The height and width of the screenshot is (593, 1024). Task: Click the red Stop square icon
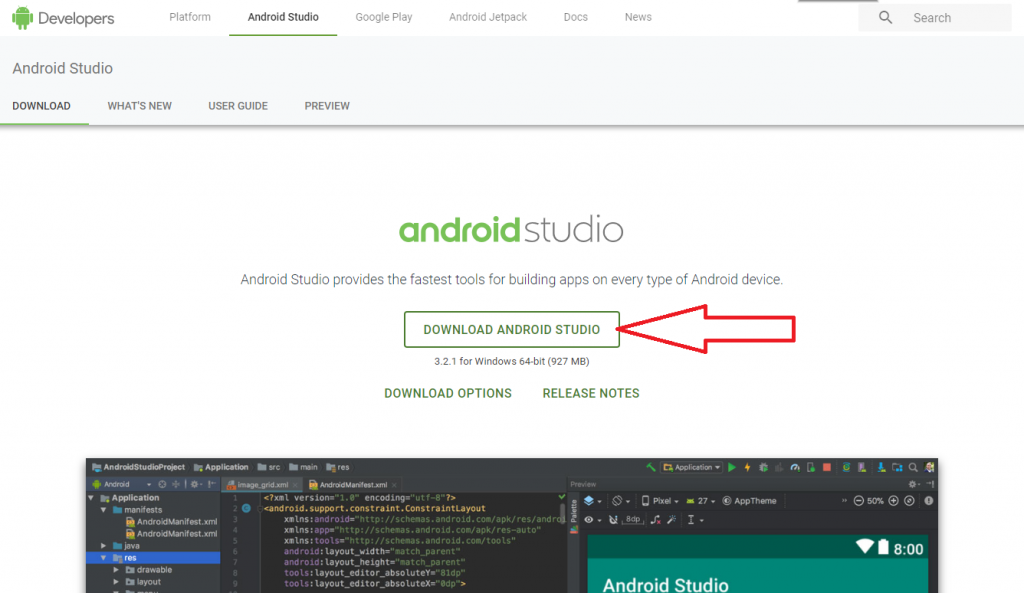pos(827,467)
